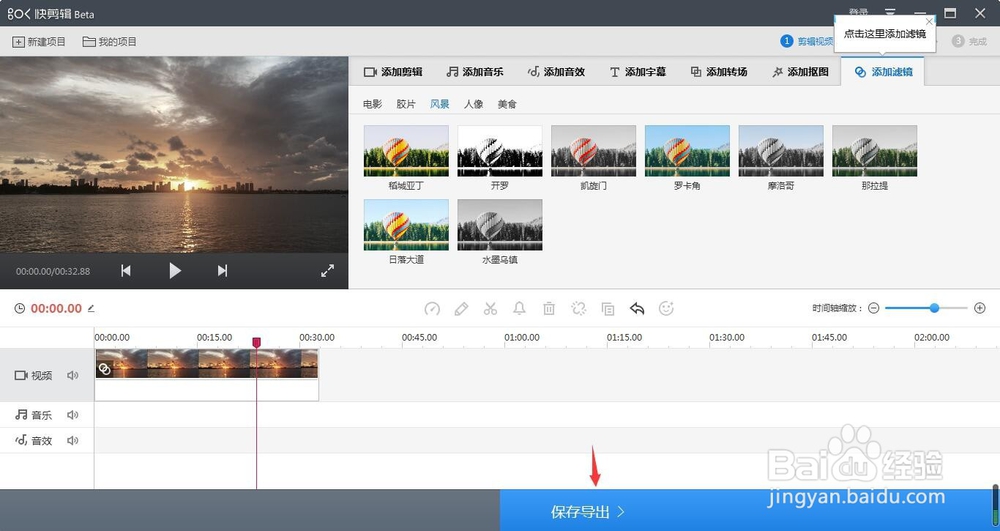Open the 添加音乐 tab
The width and height of the screenshot is (1000, 531).
474,72
